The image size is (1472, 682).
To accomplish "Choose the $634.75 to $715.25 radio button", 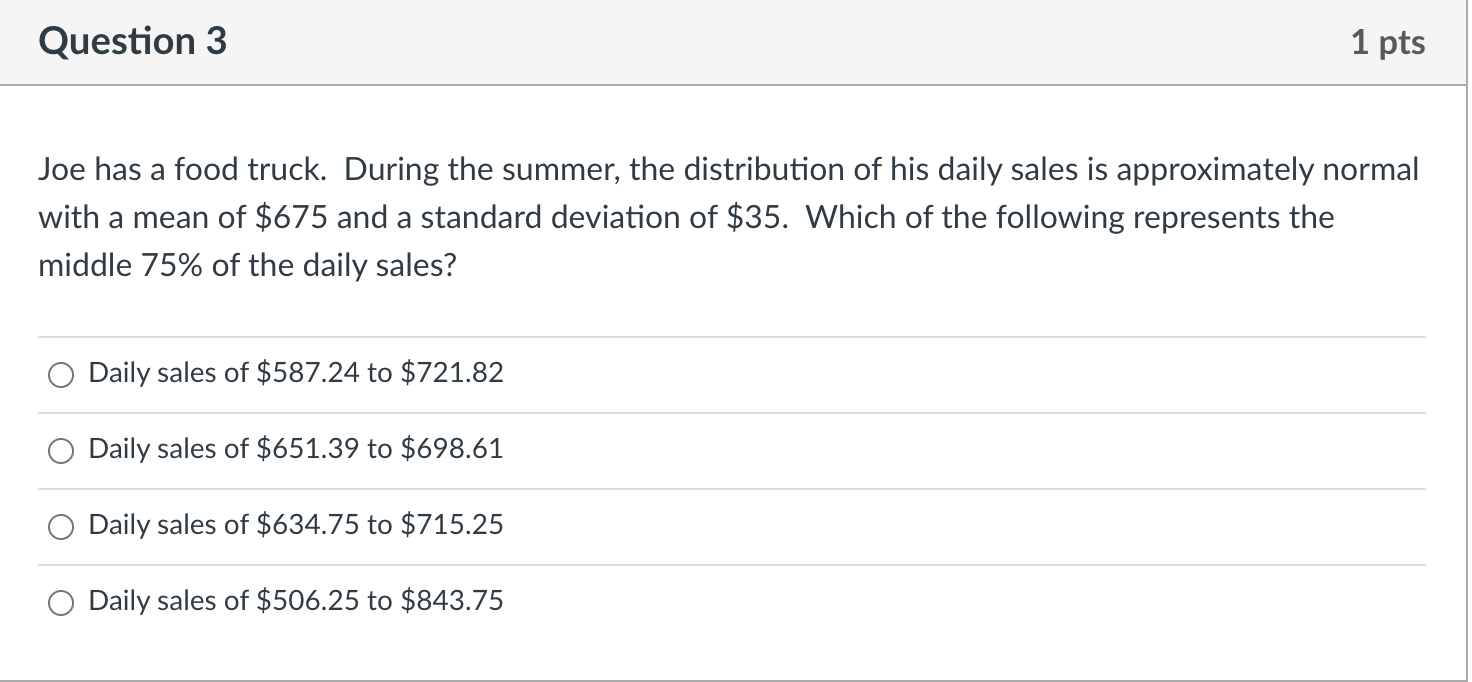I will (62, 527).
